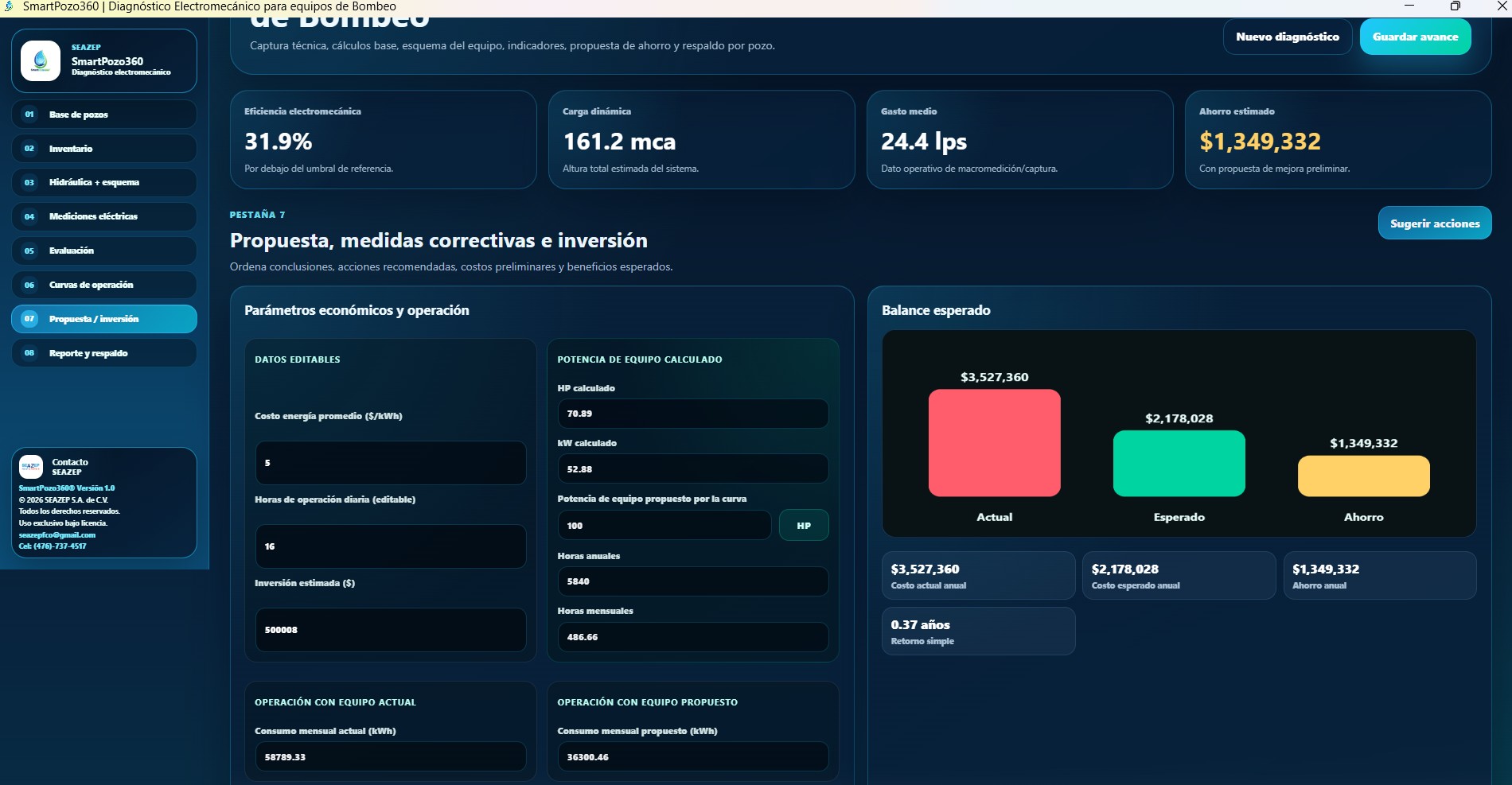
Task: Click the PESTAÑA 7 label
Action: (257, 215)
